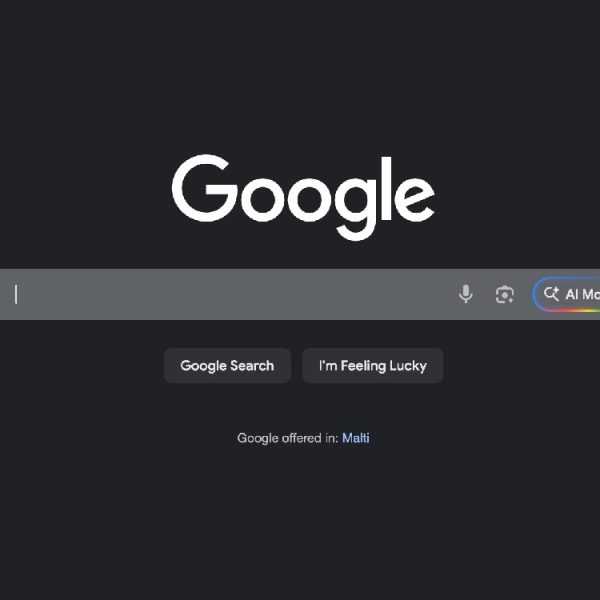Click the white Google logo
The image size is (600, 600).
303,197
